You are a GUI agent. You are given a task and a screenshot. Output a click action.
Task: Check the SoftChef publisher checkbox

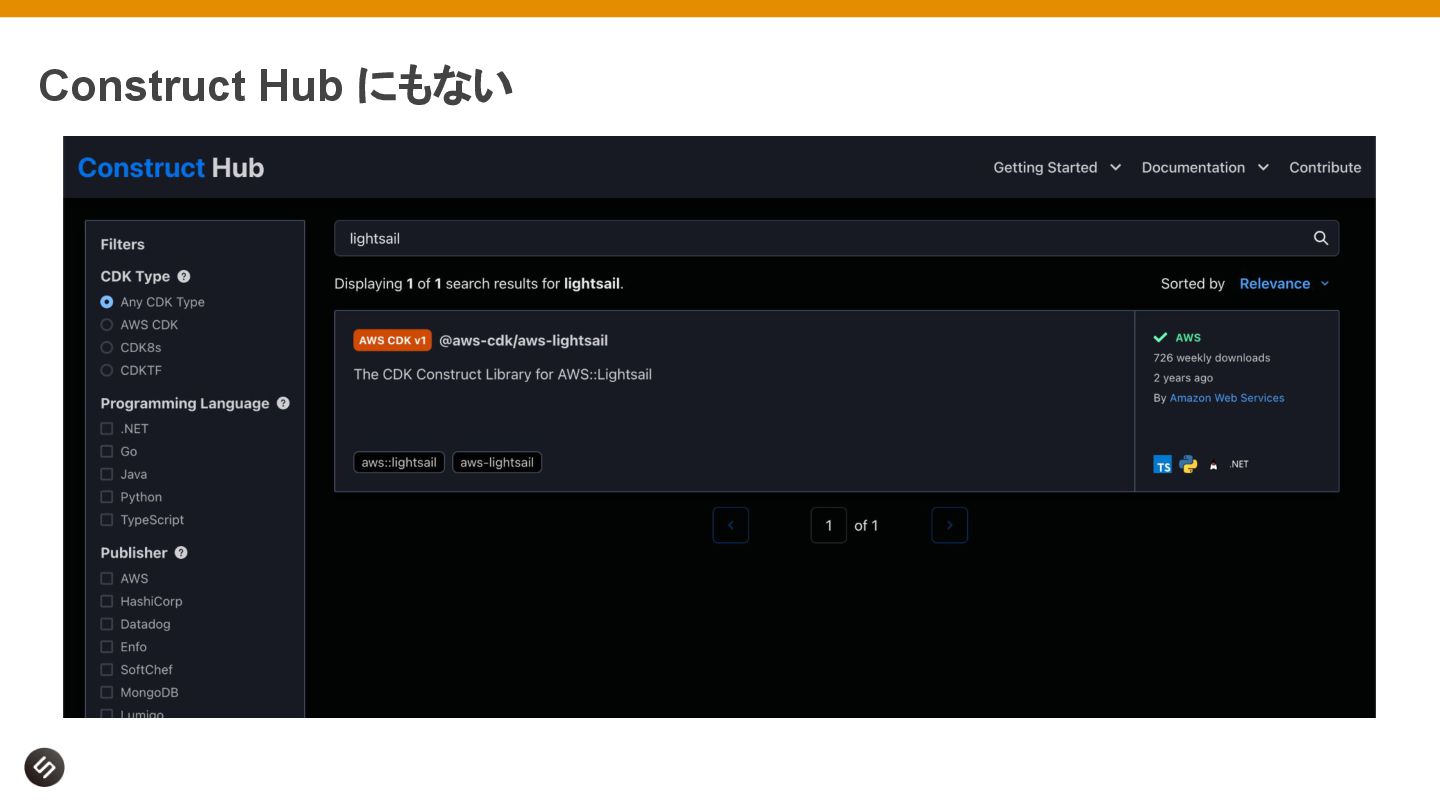106,670
